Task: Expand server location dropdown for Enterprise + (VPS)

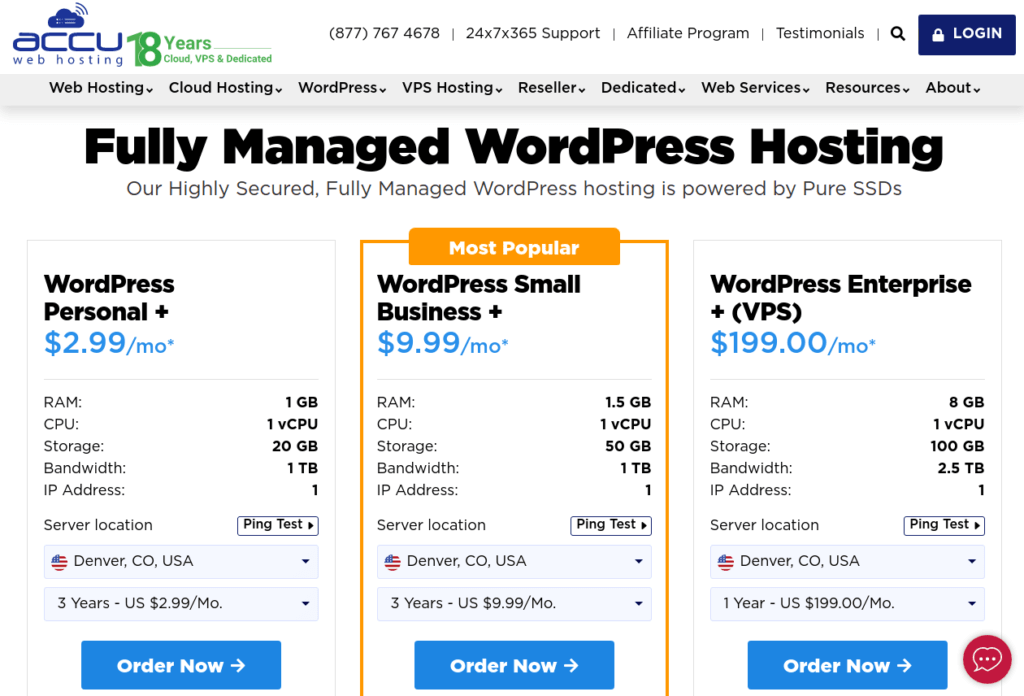Action: point(847,562)
